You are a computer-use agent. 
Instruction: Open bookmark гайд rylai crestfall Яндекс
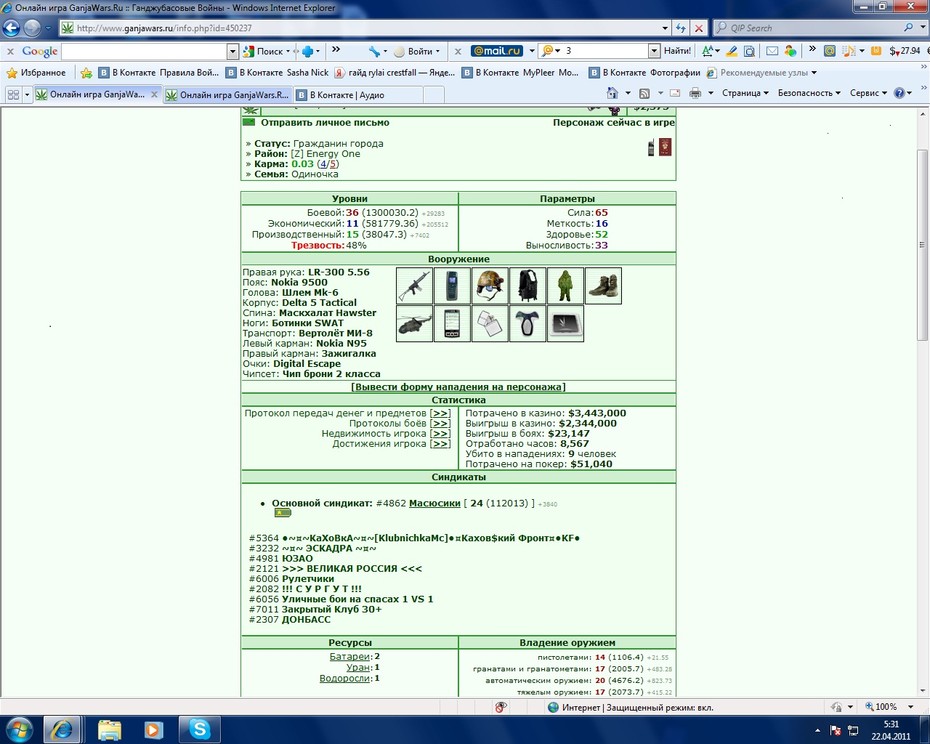coord(394,72)
